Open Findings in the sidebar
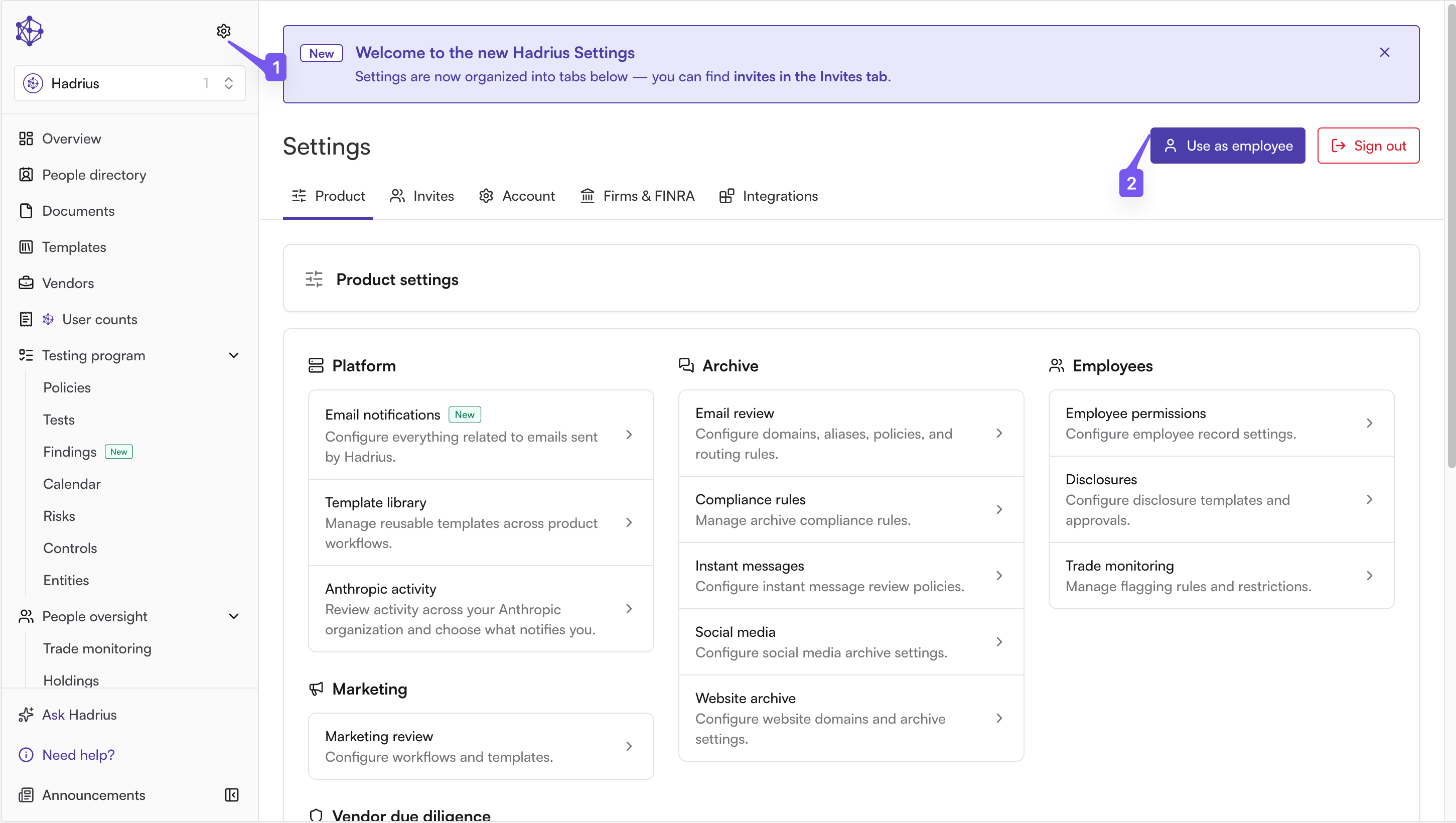This screenshot has width=1456, height=823. tap(70, 452)
